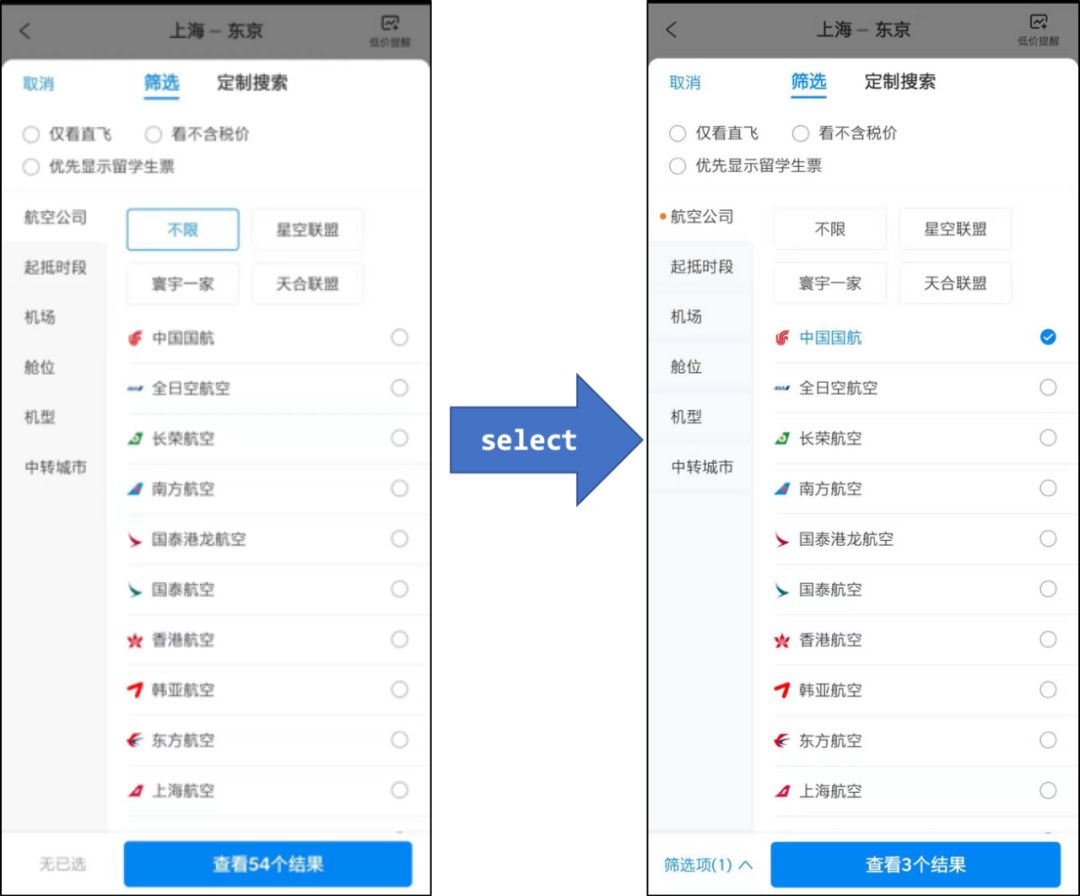This screenshot has width=1080, height=896.
Task: Switch to 定制搜索 tab on left screen
Action: pos(251,83)
